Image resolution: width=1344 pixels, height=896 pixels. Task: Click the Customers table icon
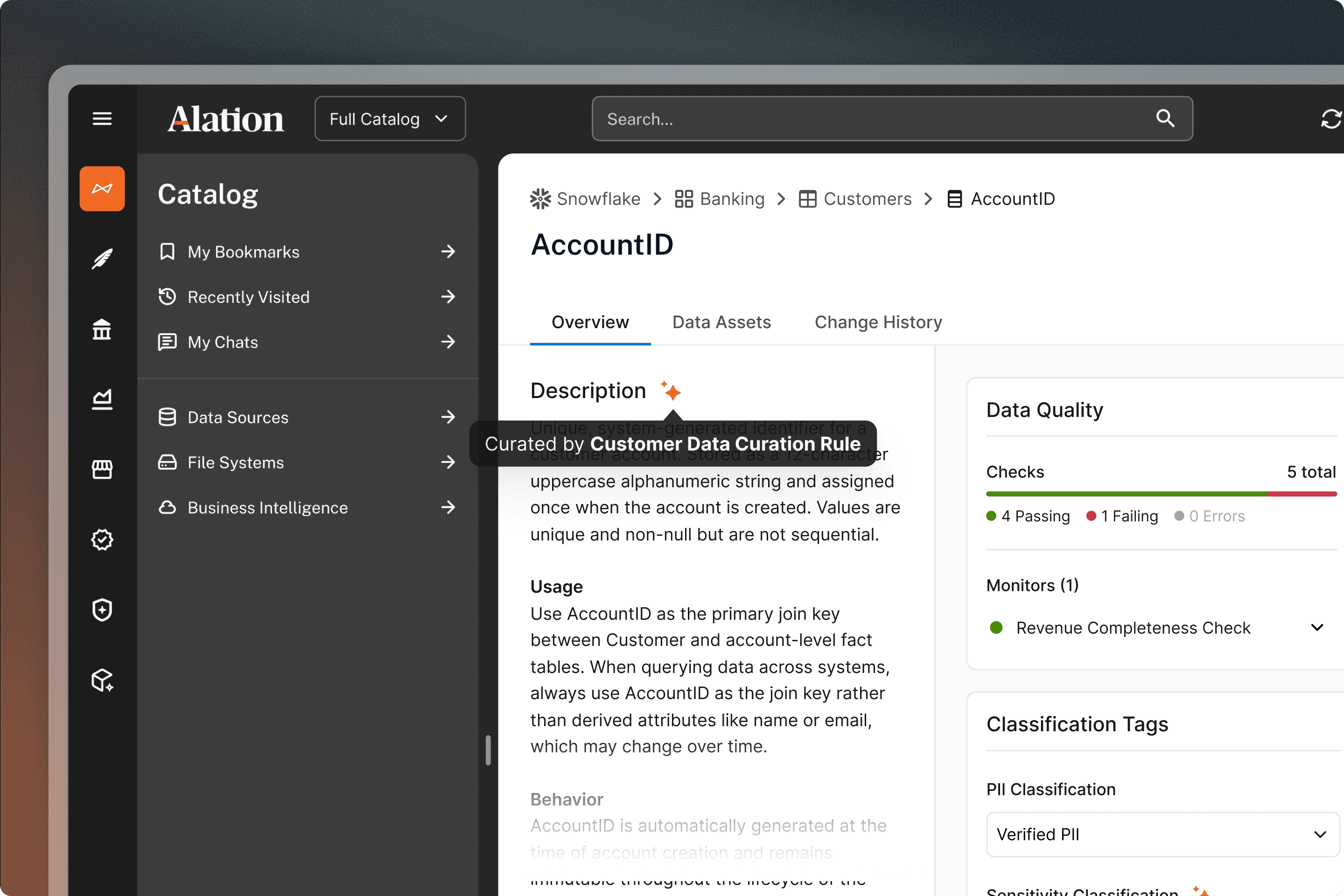click(807, 199)
